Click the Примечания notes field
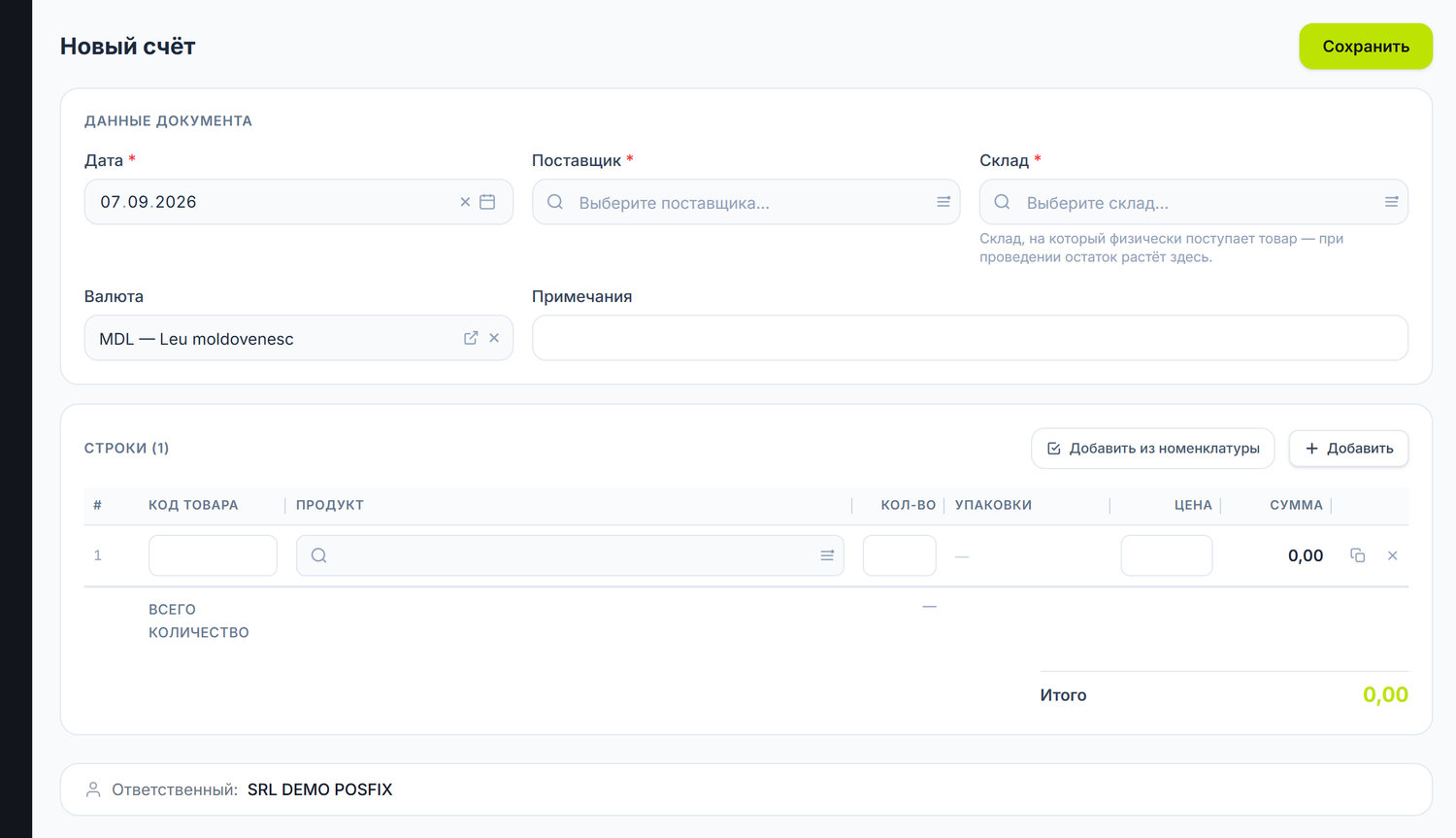The image size is (1456, 838). coord(970,338)
